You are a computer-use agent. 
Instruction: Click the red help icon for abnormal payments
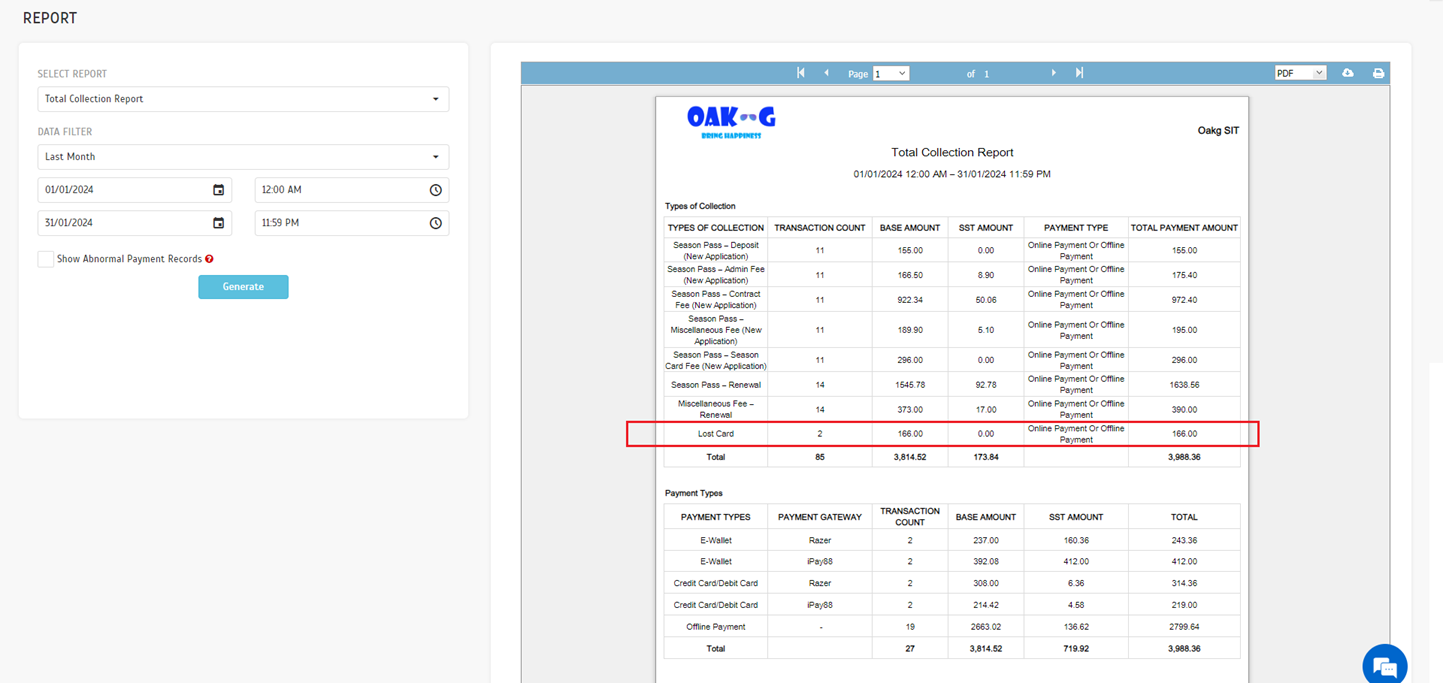click(x=209, y=259)
